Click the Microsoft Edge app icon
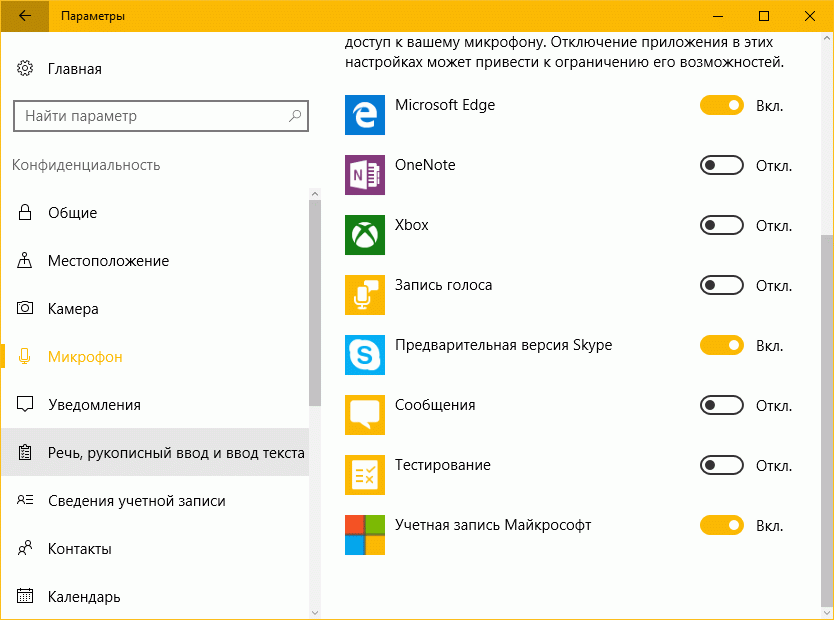Screen dimensions: 834x620 click(x=365, y=115)
